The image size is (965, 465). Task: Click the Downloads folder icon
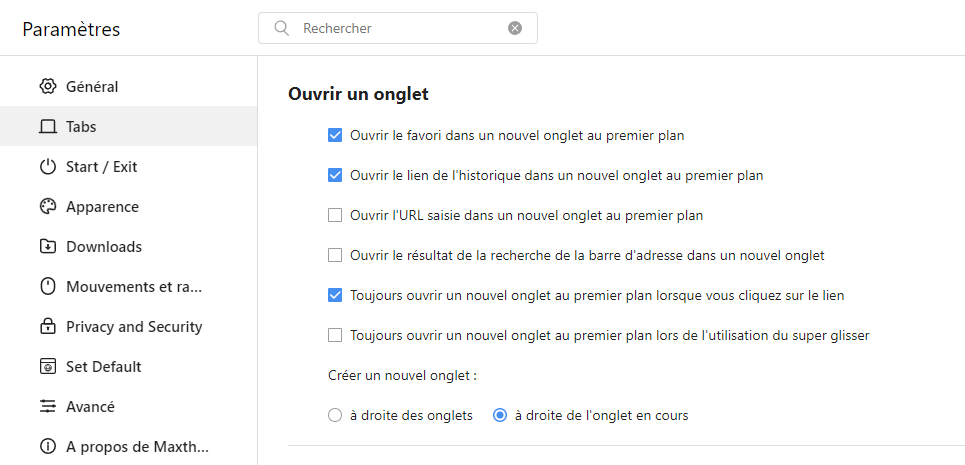[x=47, y=247]
